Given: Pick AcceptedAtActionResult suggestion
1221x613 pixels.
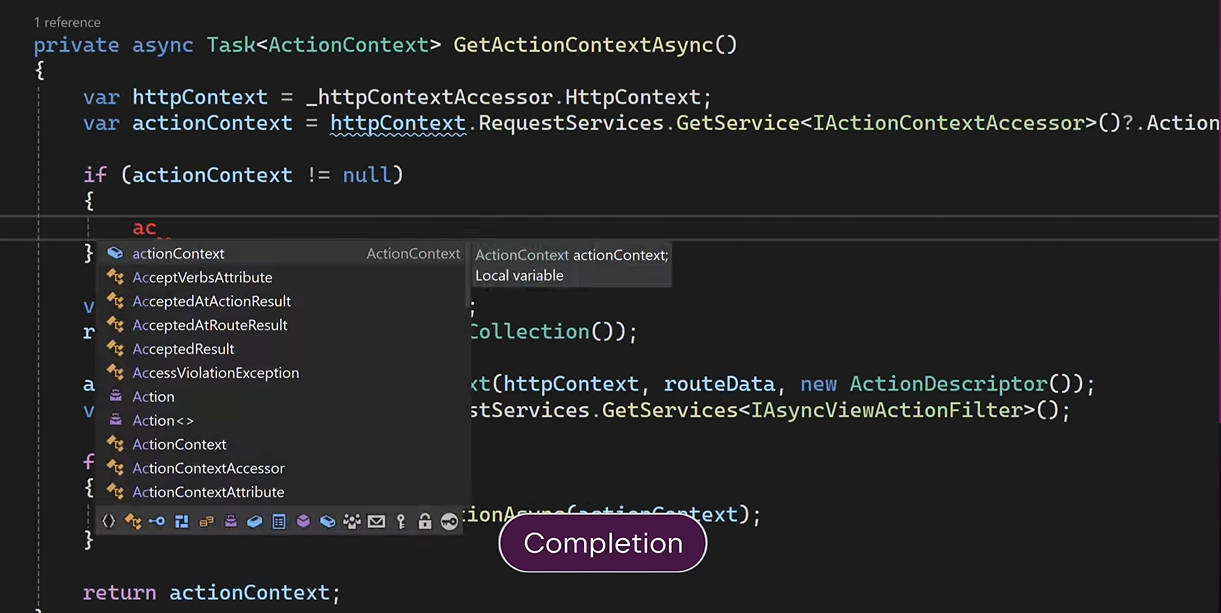Looking at the screenshot, I should tap(211, 301).
